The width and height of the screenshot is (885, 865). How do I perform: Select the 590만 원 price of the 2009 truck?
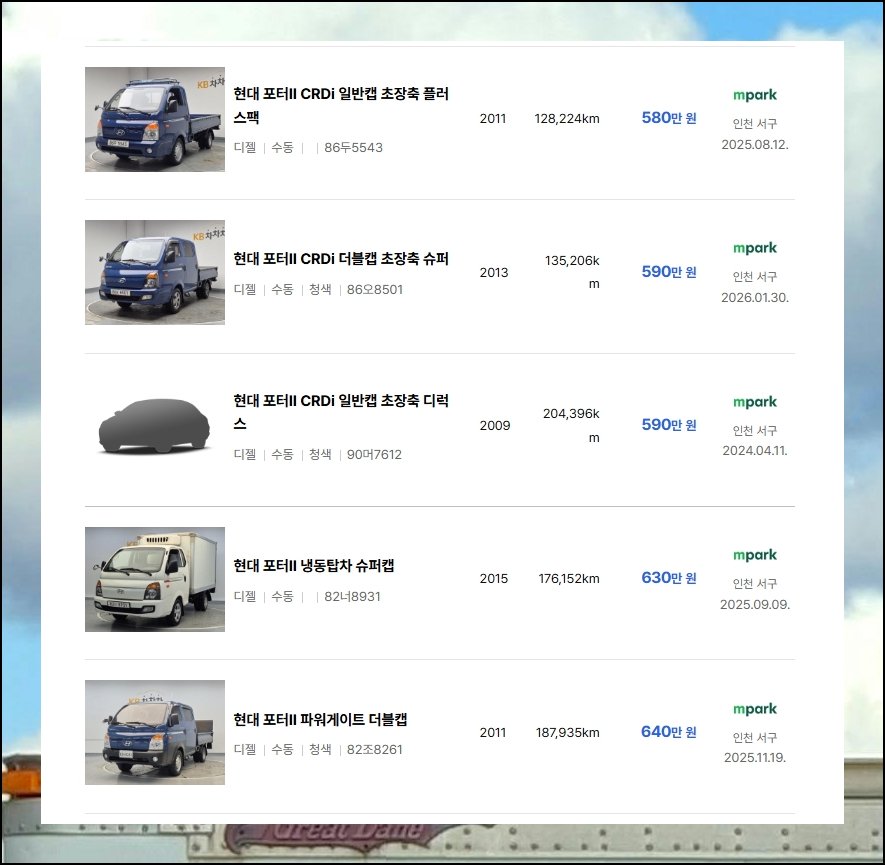point(669,424)
